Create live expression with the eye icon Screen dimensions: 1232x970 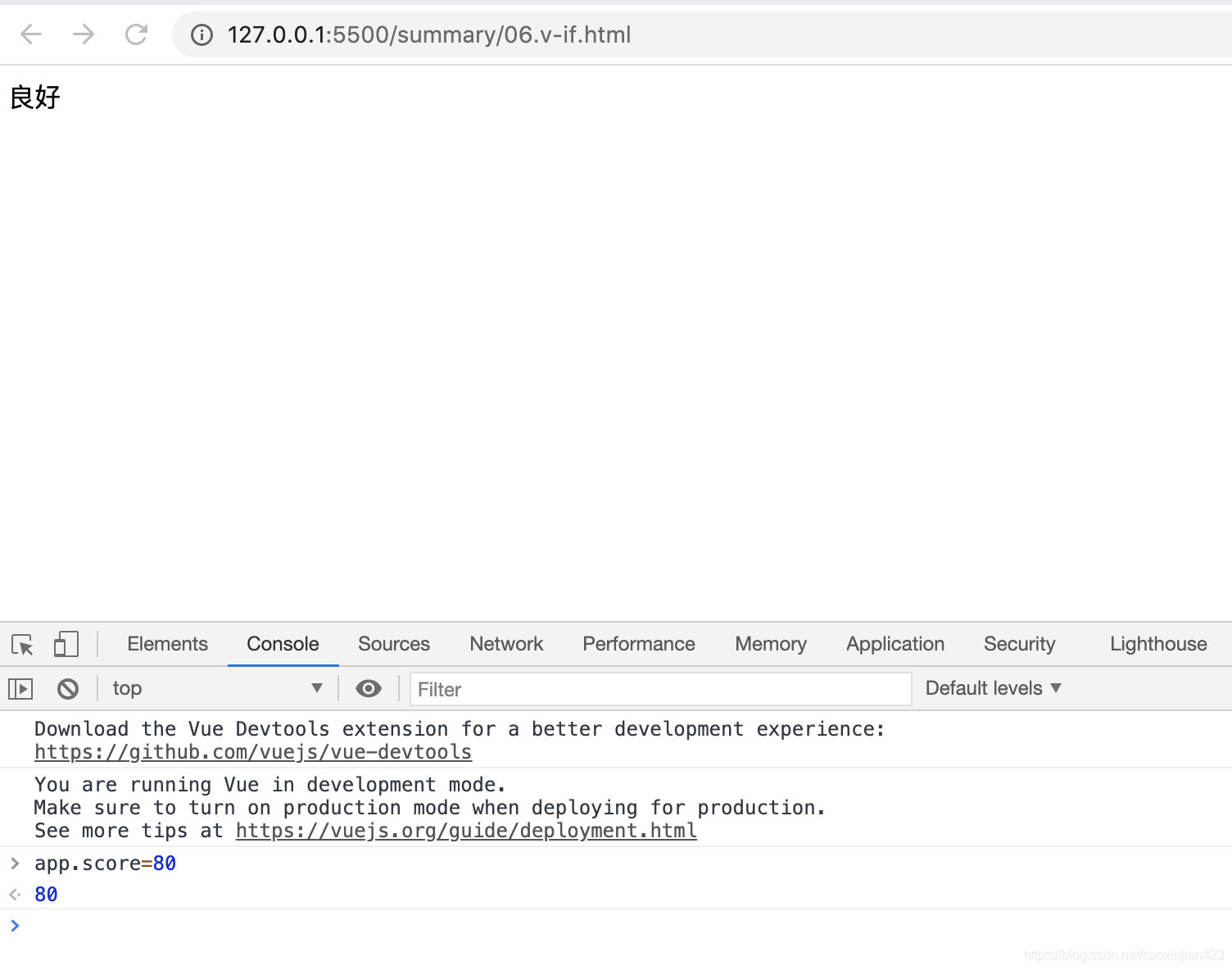coord(369,688)
